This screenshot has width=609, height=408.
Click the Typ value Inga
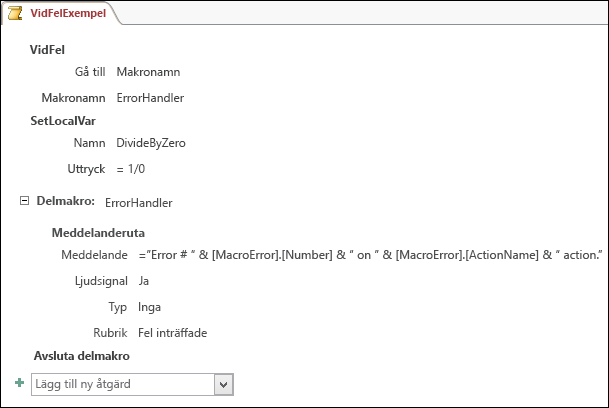tap(150, 307)
